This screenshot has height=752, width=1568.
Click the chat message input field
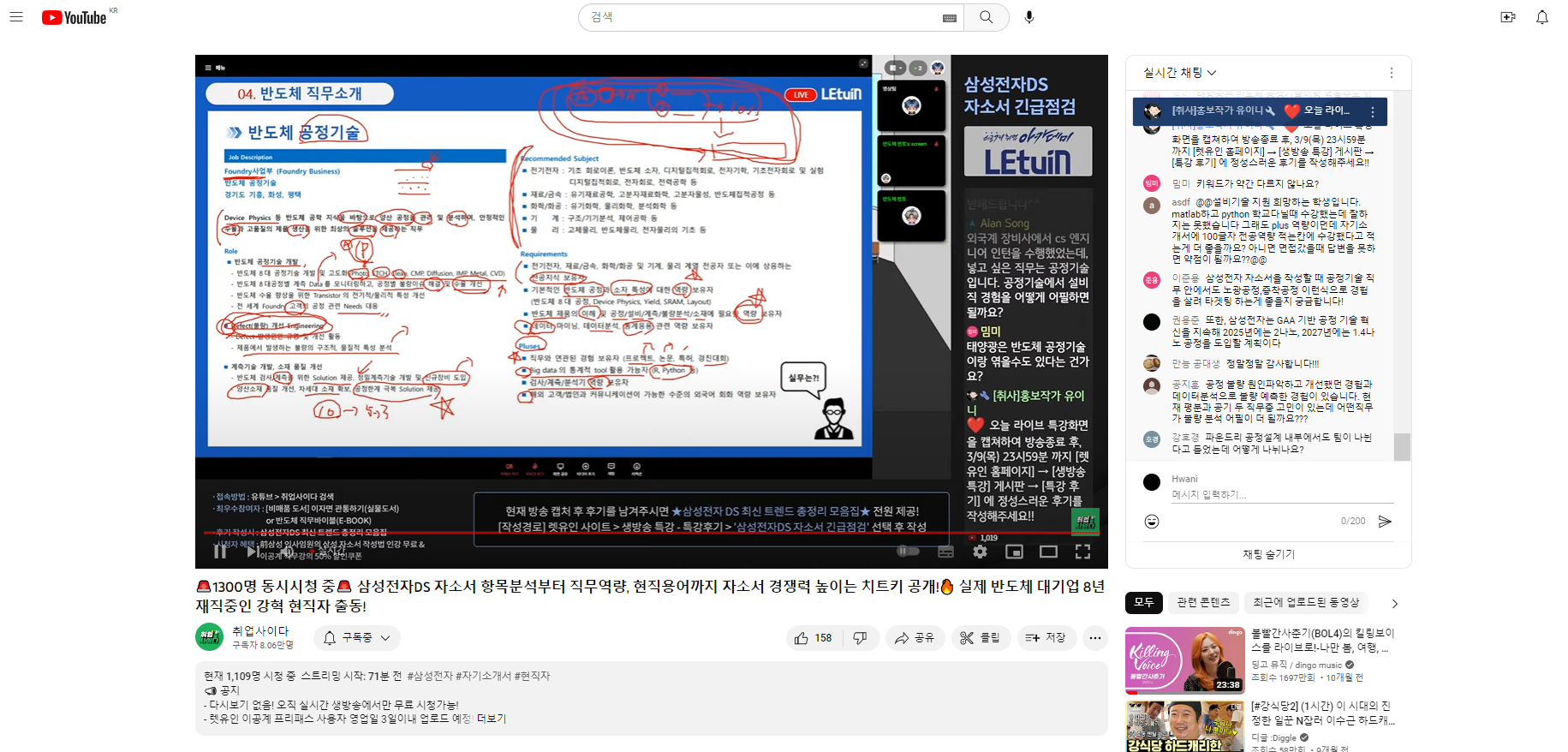1281,495
